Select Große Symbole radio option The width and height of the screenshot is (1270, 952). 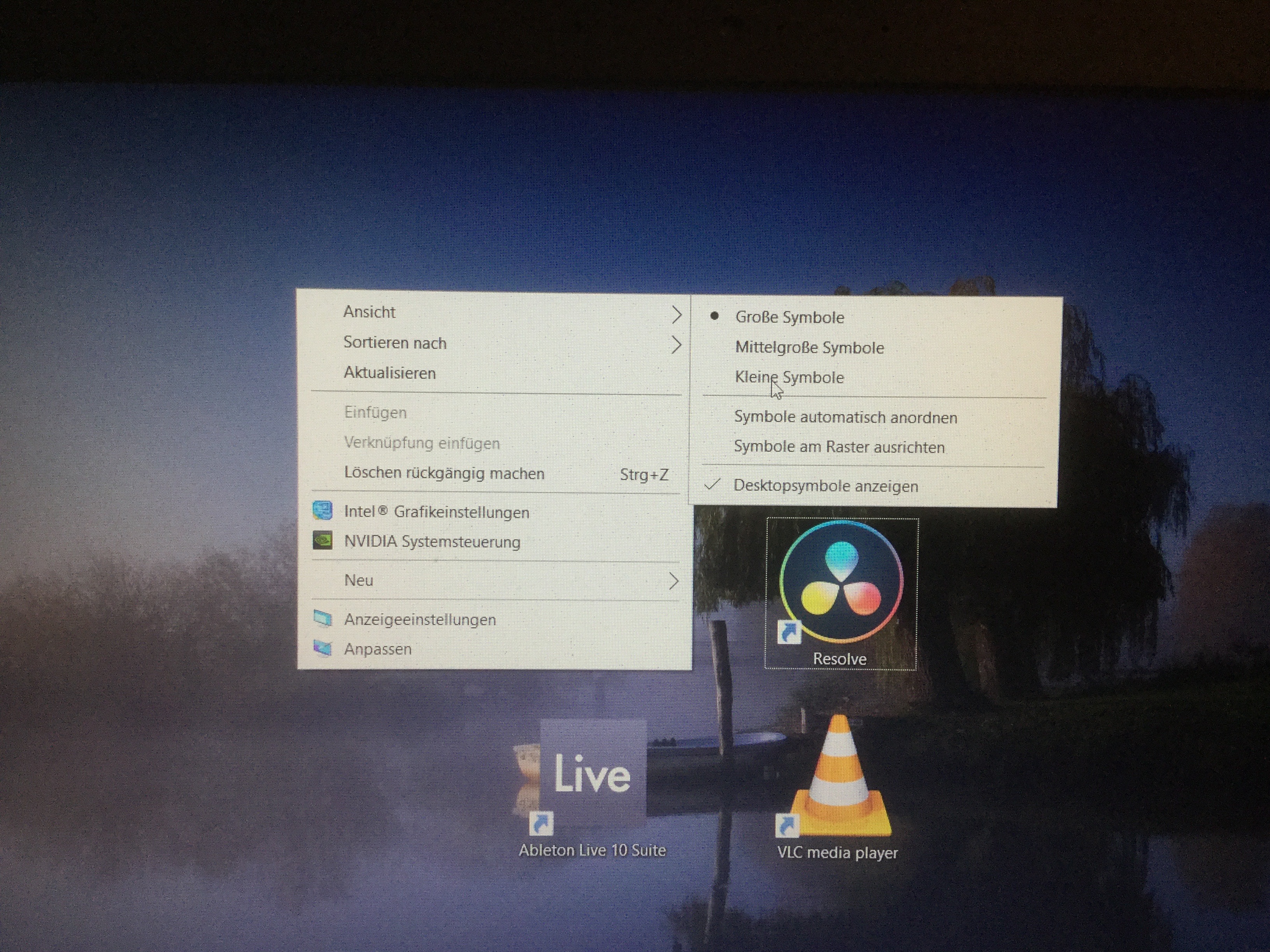[789, 317]
